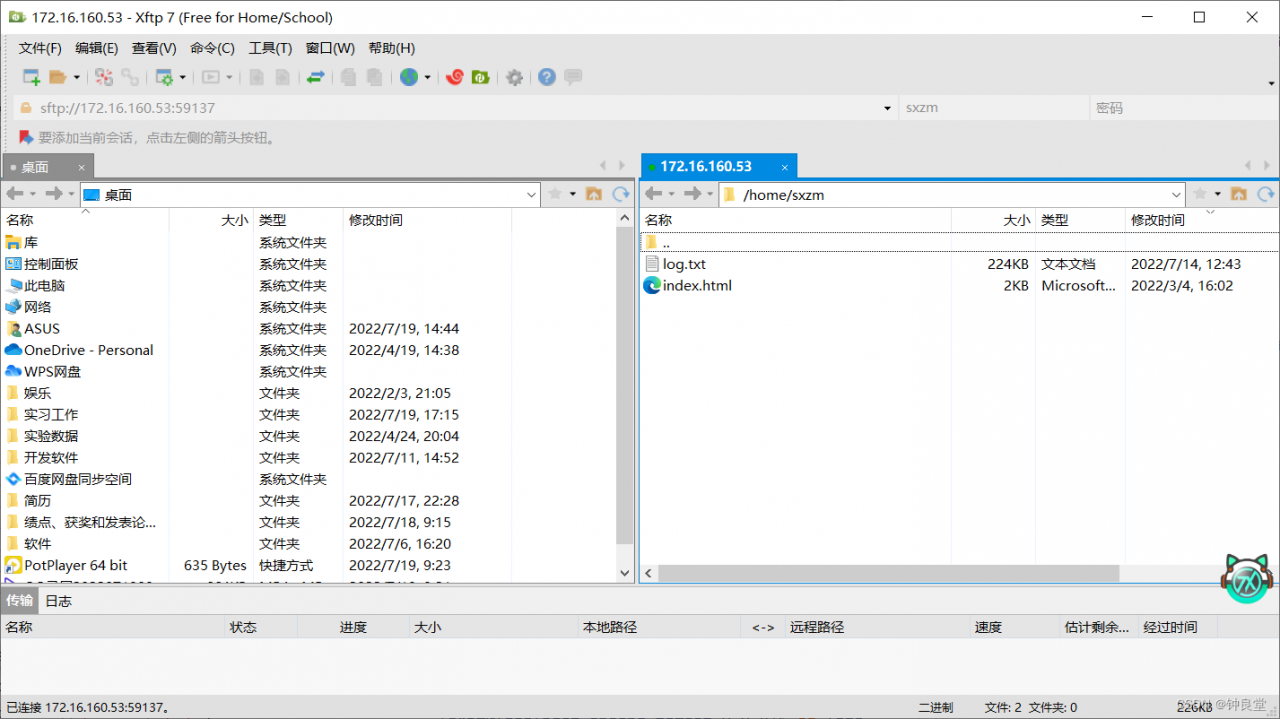The image size is (1280, 719).
Task: Click the favorites star in the remote pane
Action: (1200, 194)
